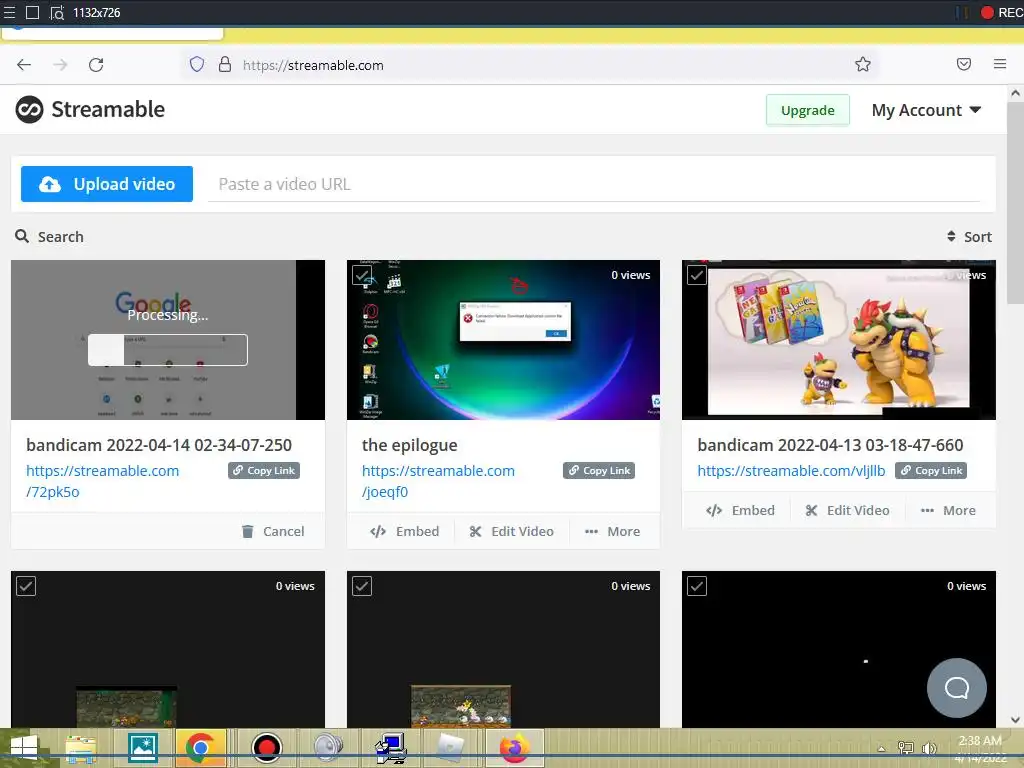Click the Paste a video URL field
Viewport: 1024px width, 768px height.
[594, 184]
